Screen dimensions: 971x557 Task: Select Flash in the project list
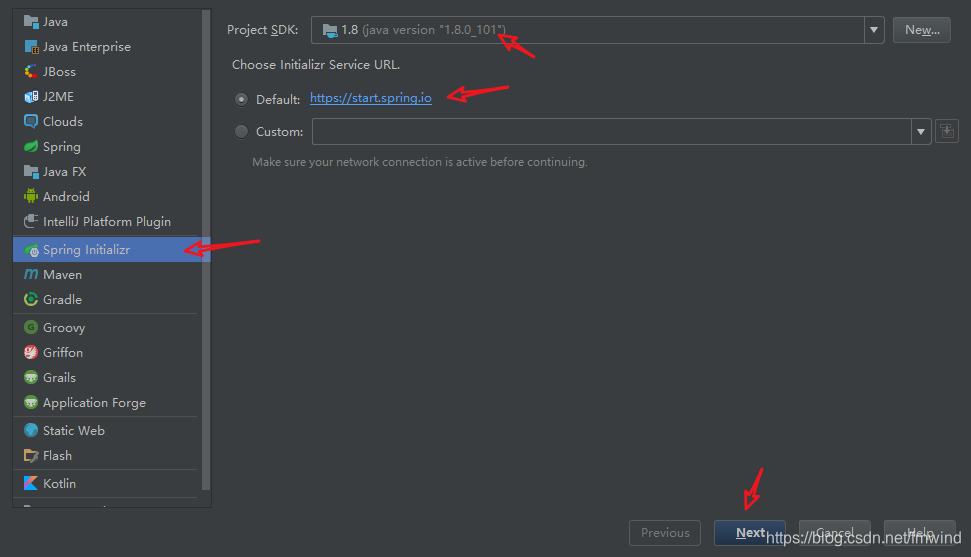105,455
